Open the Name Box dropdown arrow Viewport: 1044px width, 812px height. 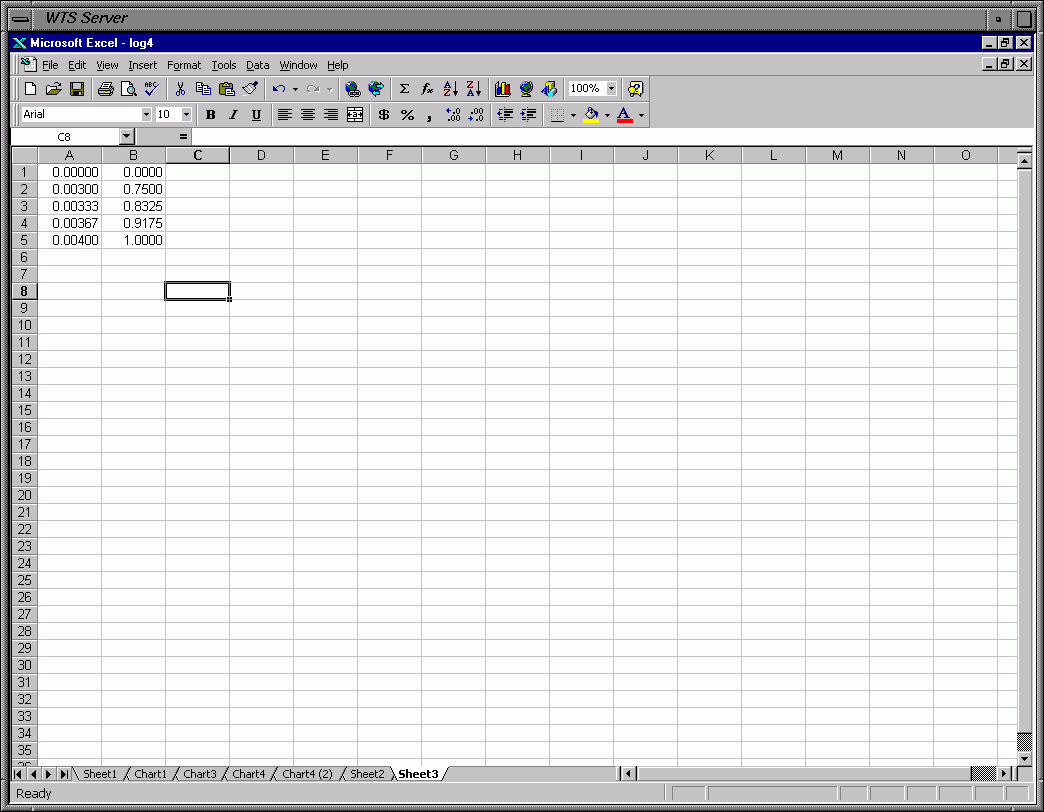pyautogui.click(x=126, y=136)
